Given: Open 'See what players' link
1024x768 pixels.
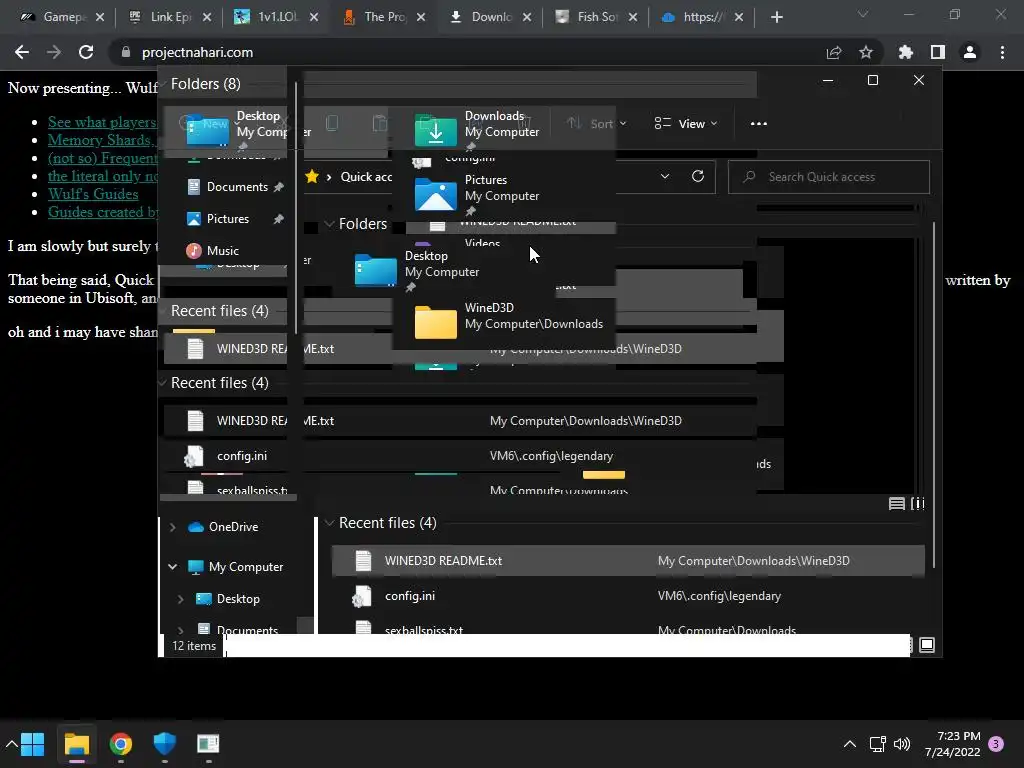Looking at the screenshot, I should coord(102,122).
